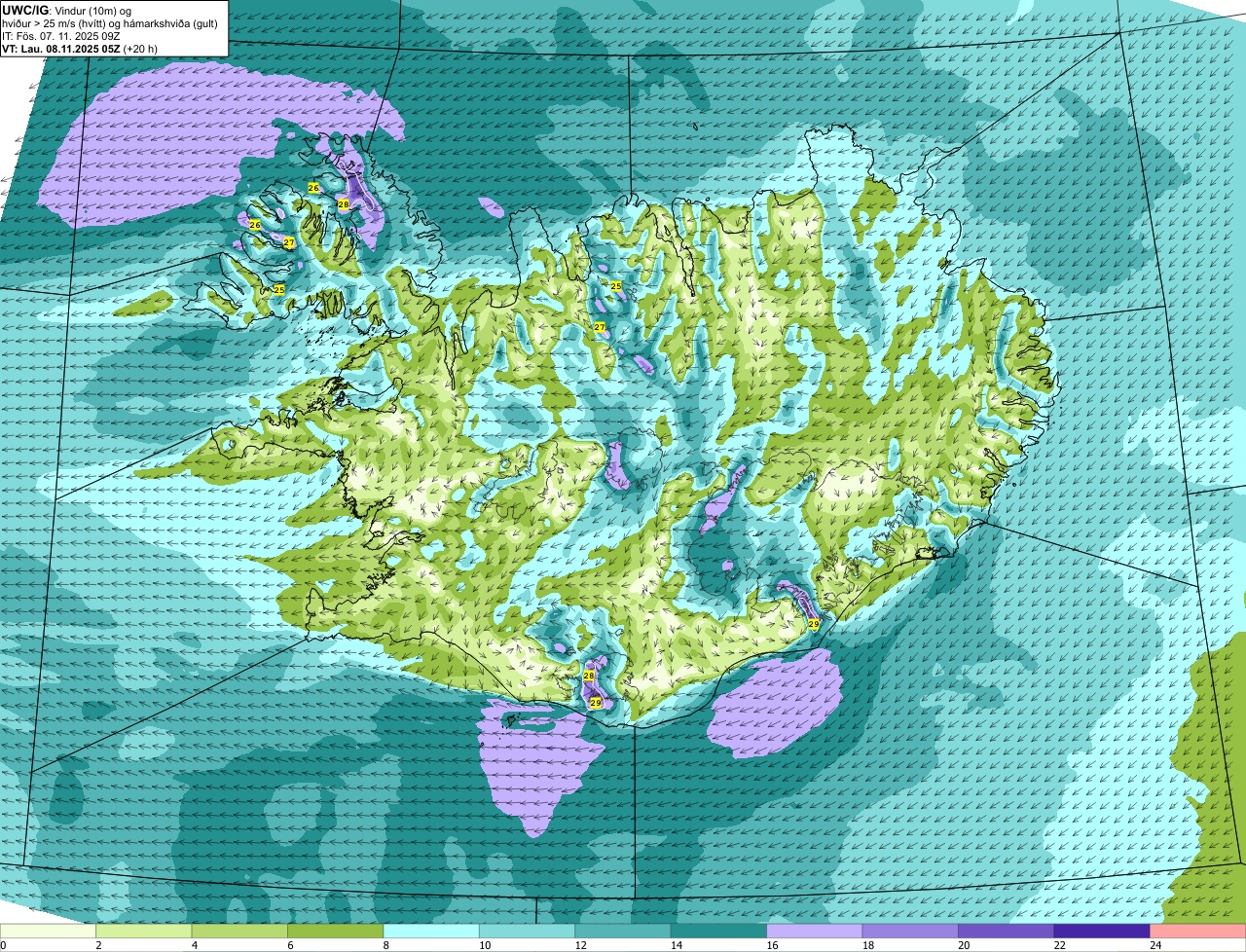Click the light teal 10–12 m/s legend swatch
The width and height of the screenshot is (1246, 952).
coord(528,931)
